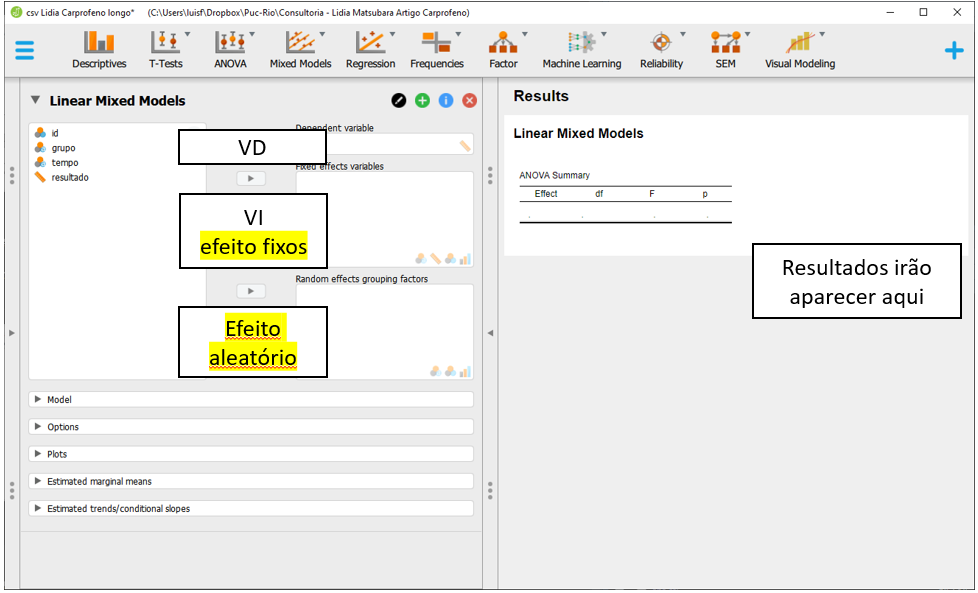
Task: Open the ANOVA analyses menu
Action: pos(230,49)
